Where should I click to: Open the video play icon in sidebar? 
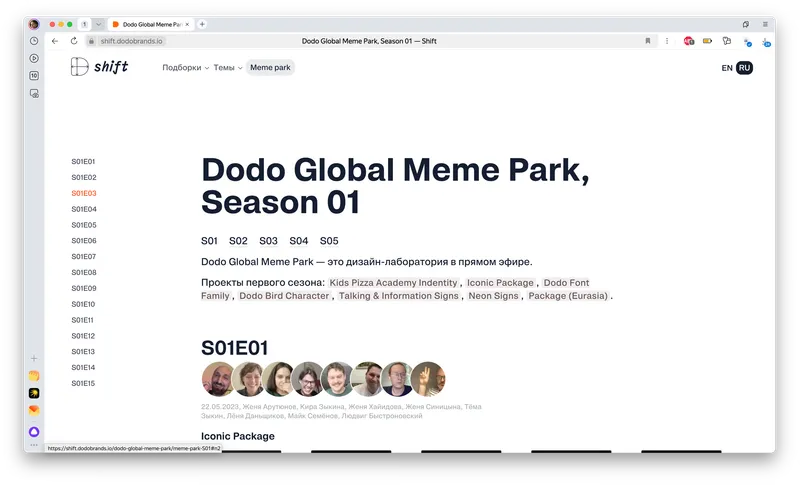34,58
